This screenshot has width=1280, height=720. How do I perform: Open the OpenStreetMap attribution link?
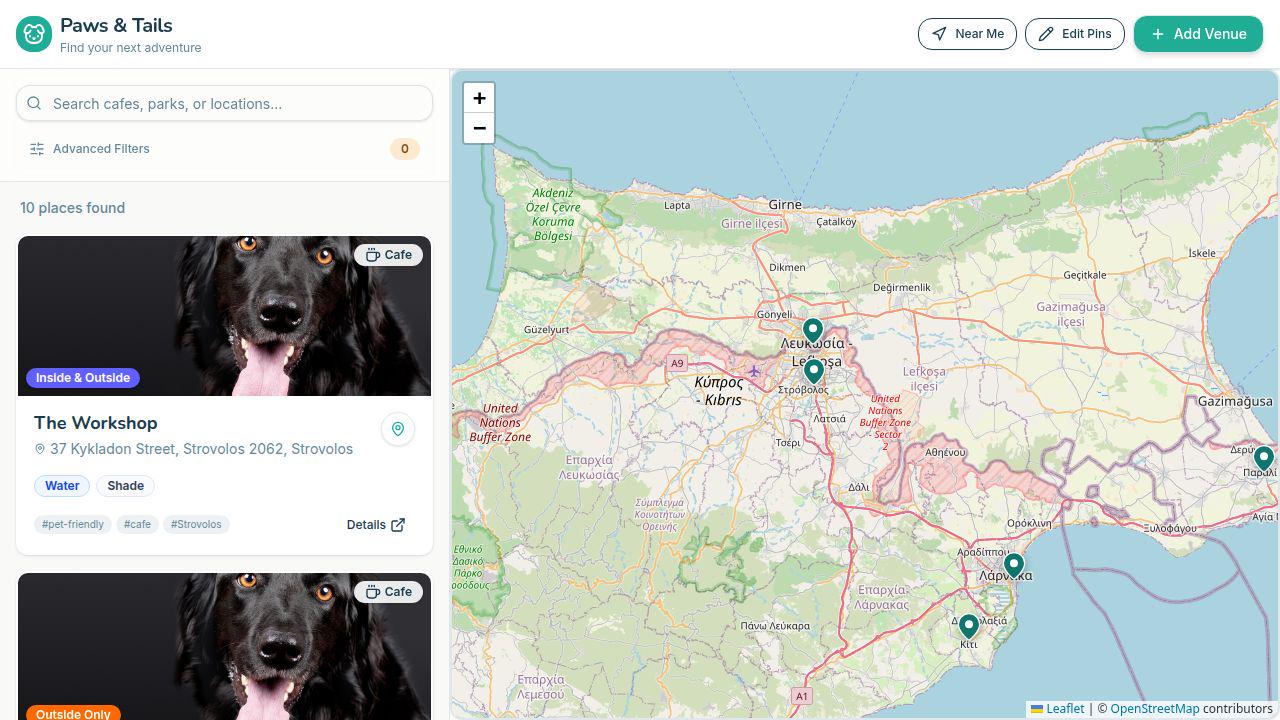[1154, 708]
